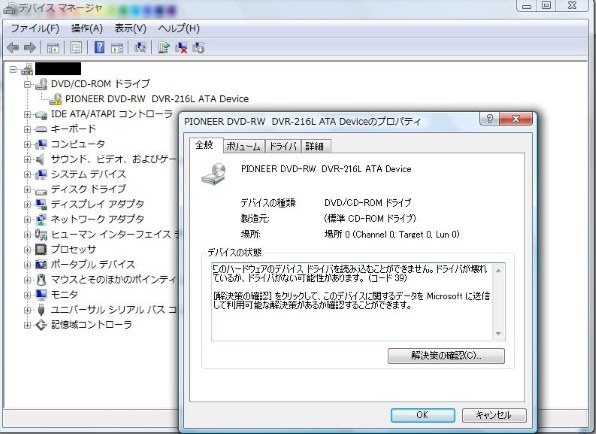The height and width of the screenshot is (434, 596).
Task: Click the システム デバイス icon
Action: coord(41,174)
